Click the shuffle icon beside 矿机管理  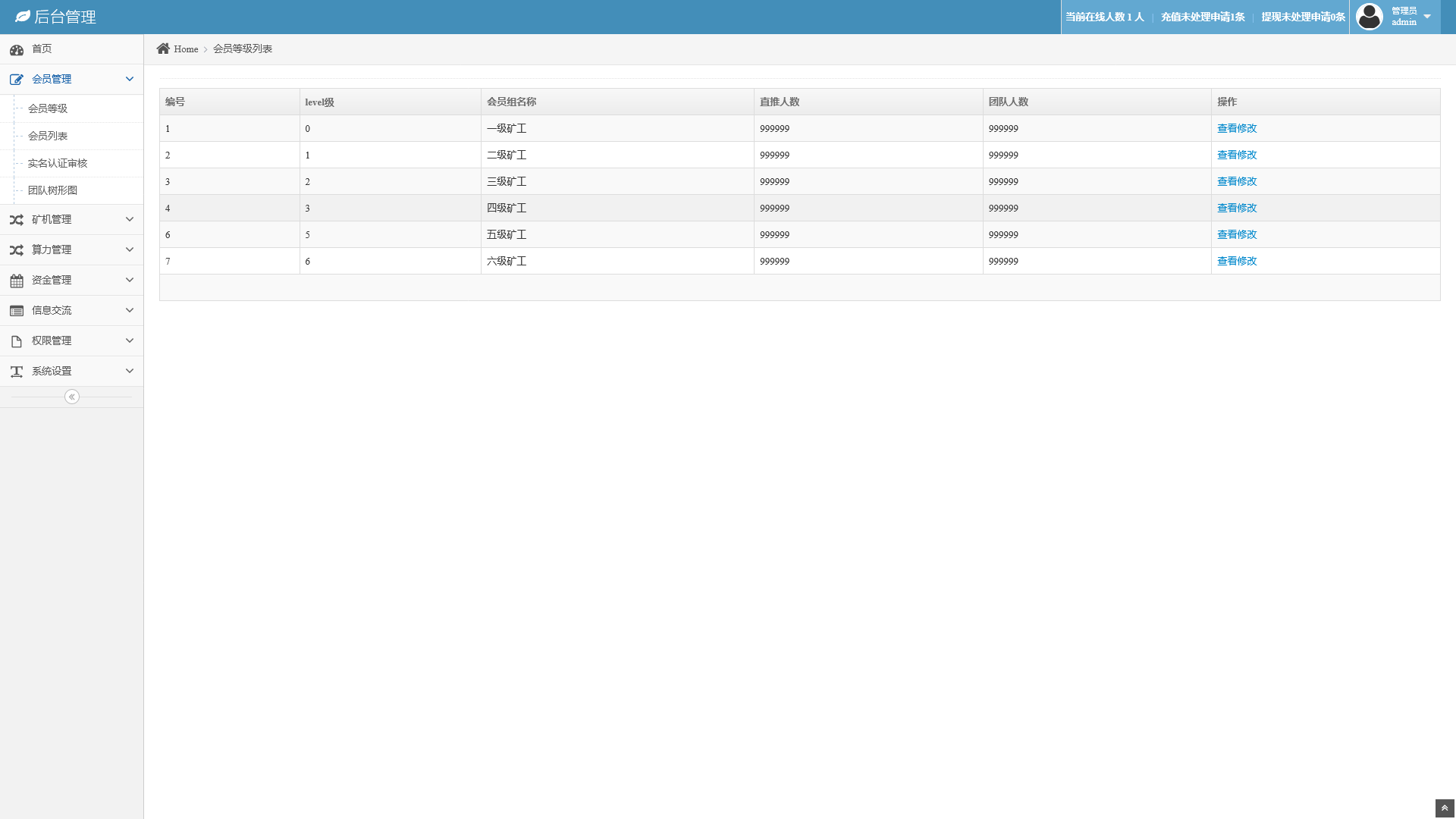tap(17, 220)
